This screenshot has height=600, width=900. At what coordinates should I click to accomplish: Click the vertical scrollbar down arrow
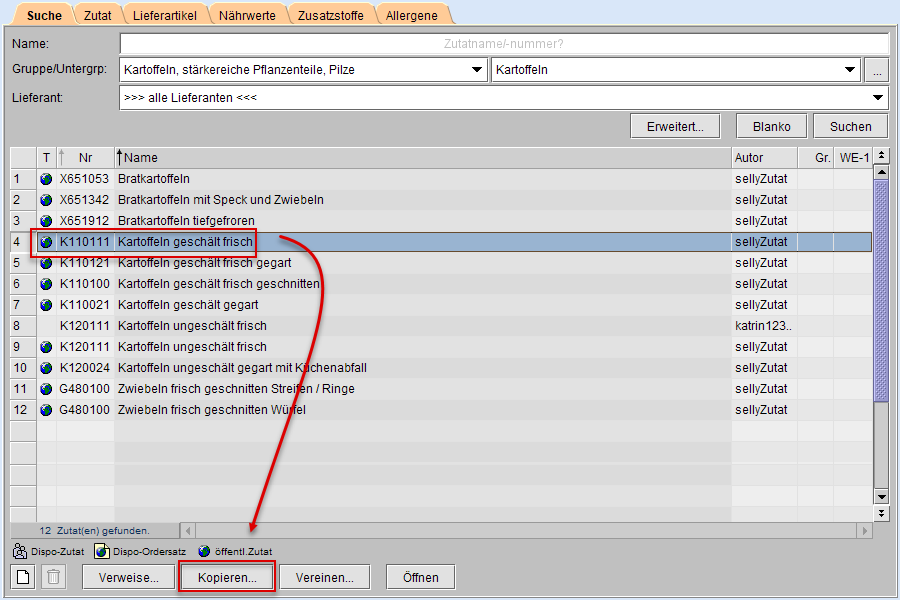click(881, 497)
